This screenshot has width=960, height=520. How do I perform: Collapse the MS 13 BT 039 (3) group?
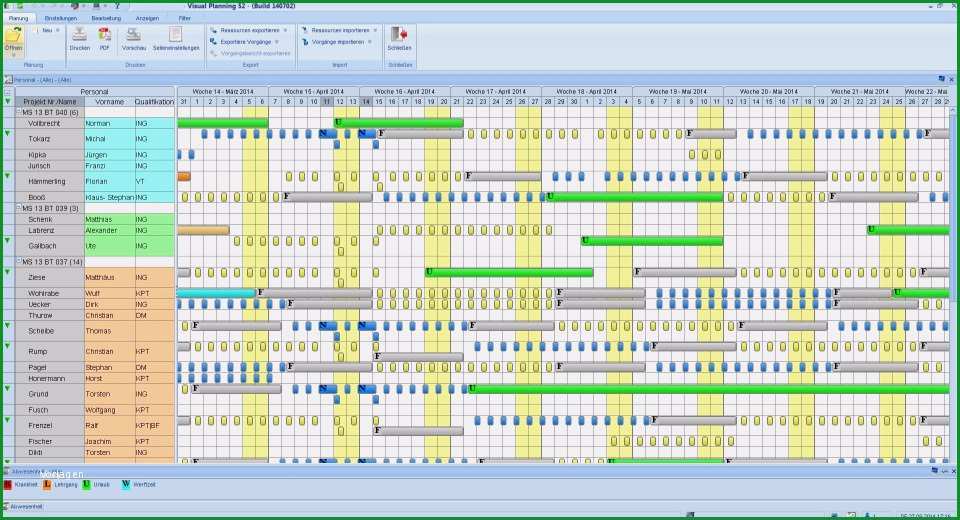click(x=18, y=208)
